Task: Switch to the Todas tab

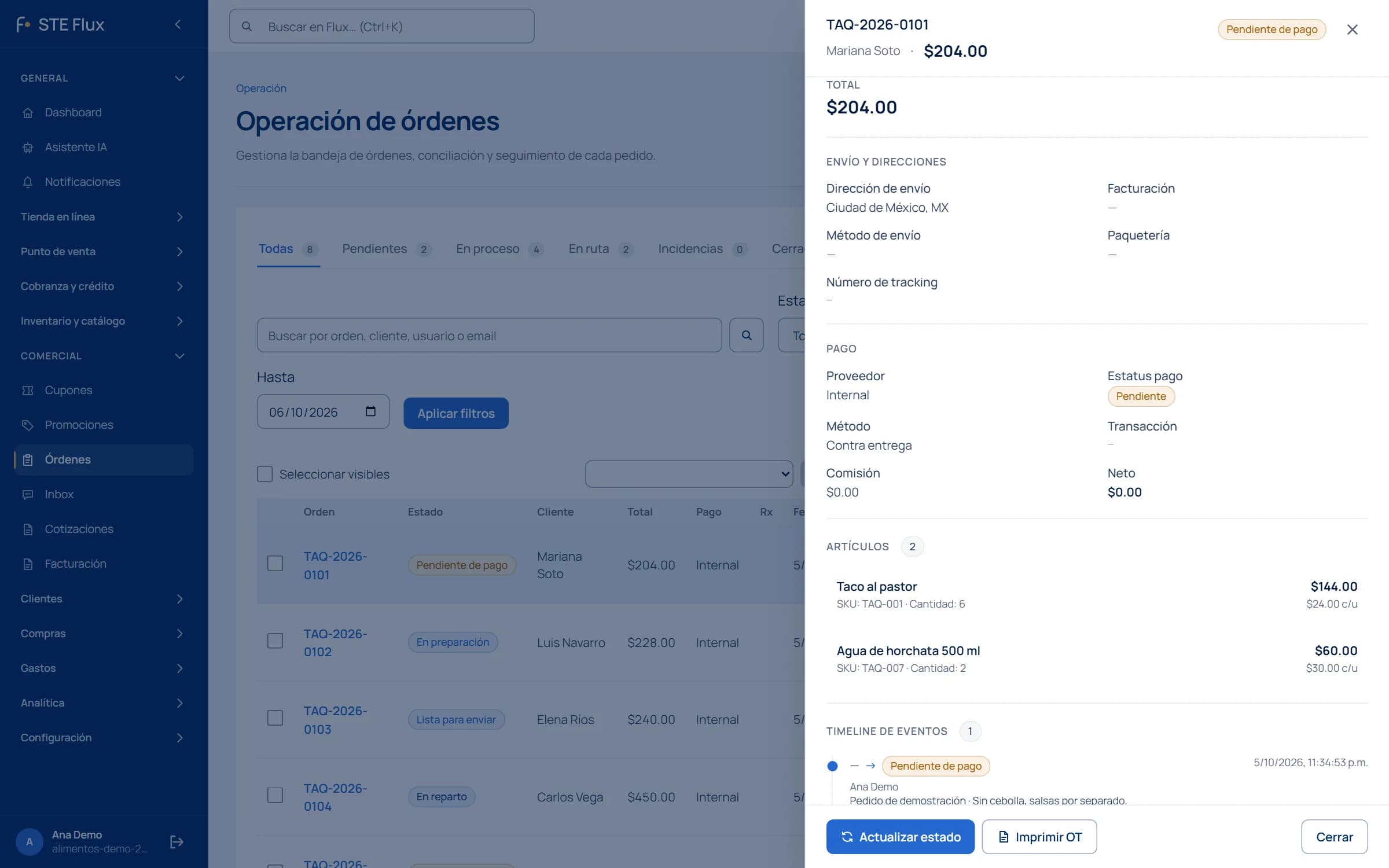Action: [288, 249]
